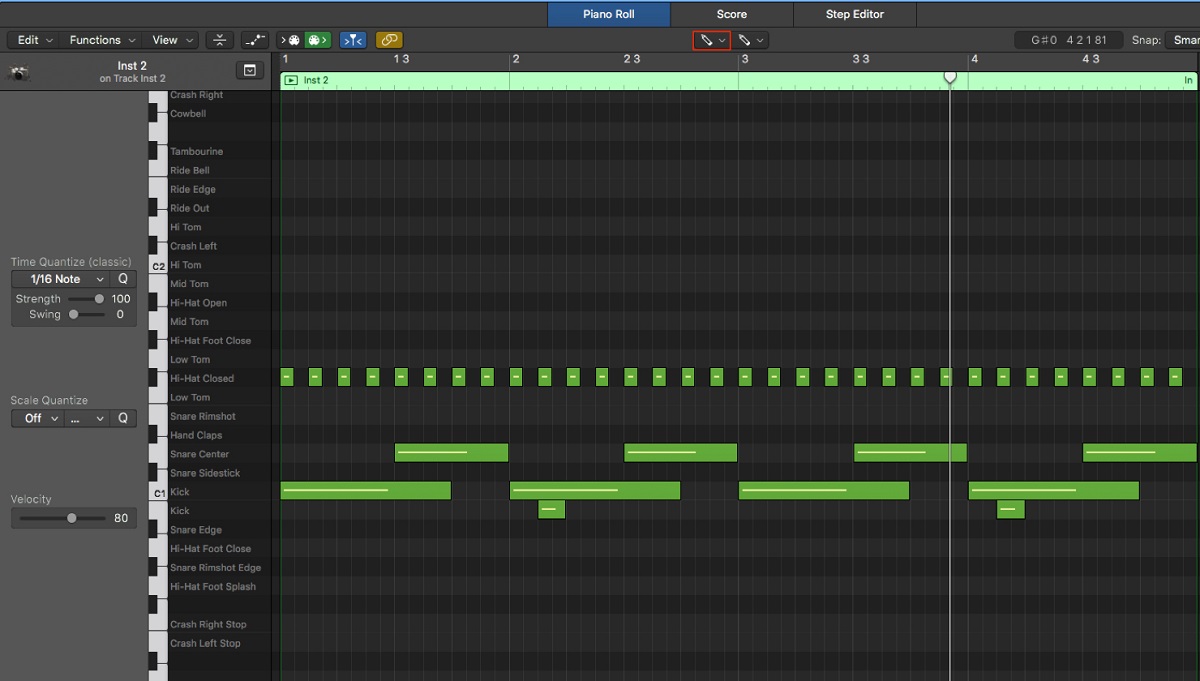Image resolution: width=1200 pixels, height=681 pixels.
Task: Click the play icon on the Inst 2 region header
Action: point(290,79)
